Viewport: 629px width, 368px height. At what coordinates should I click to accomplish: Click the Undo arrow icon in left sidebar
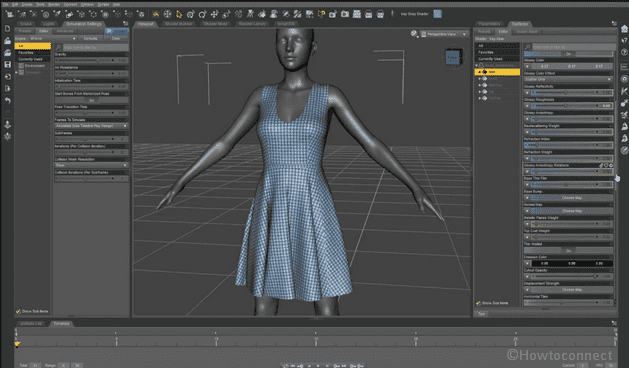pos(7,100)
